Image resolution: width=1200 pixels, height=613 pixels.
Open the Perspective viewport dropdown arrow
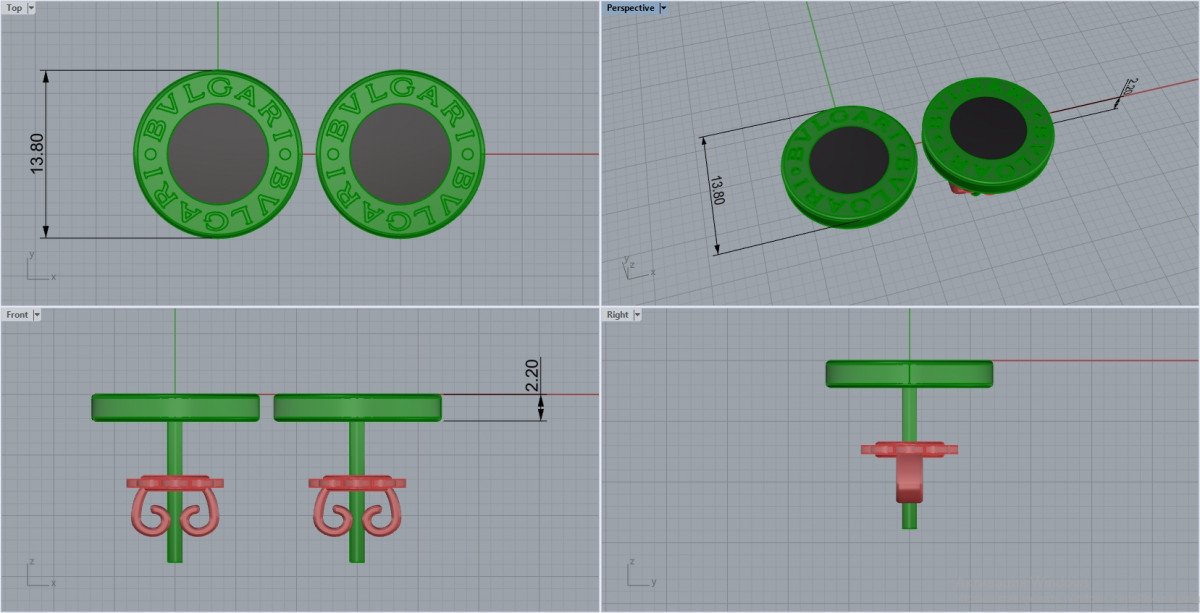[663, 8]
